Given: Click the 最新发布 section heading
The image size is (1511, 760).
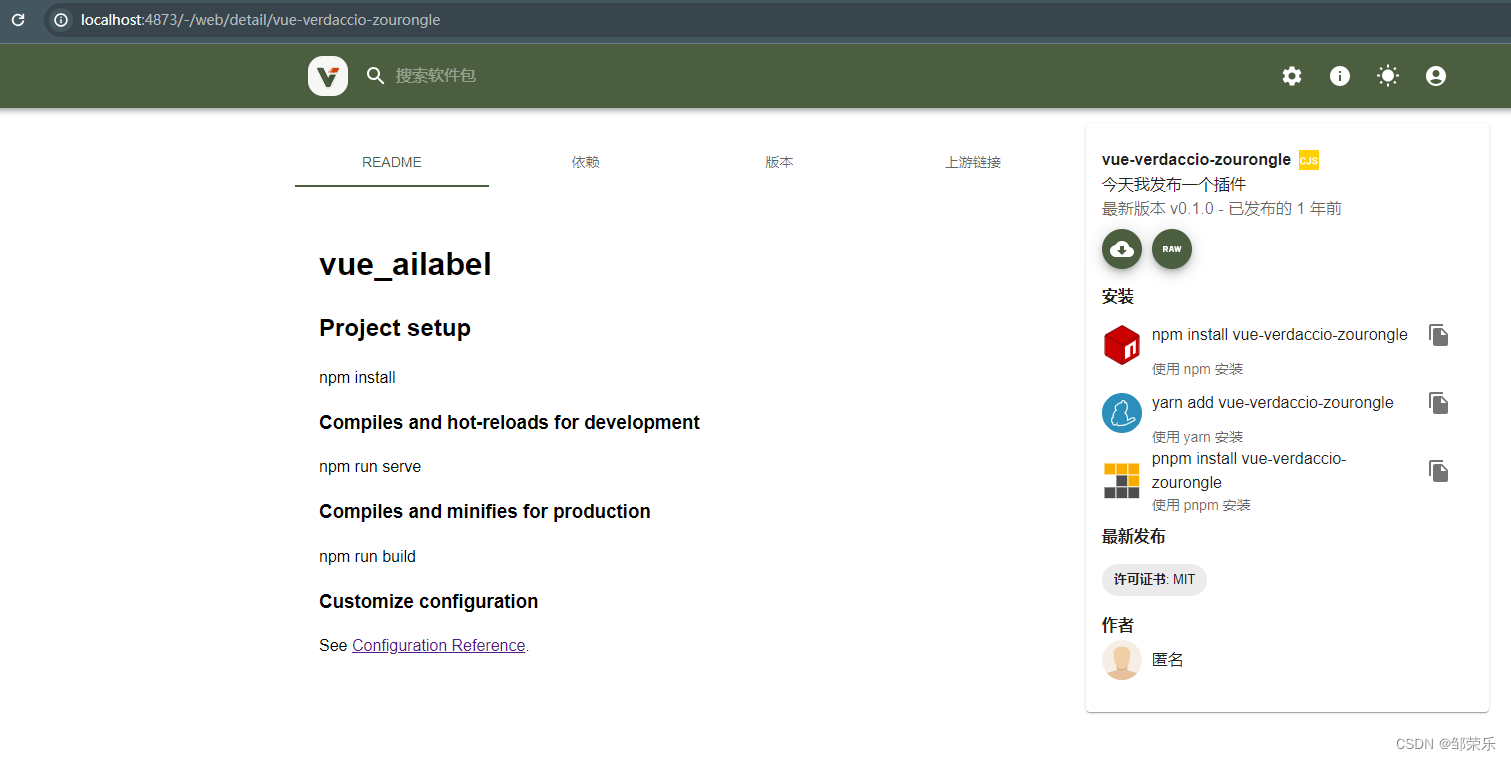Looking at the screenshot, I should coord(1134,537).
